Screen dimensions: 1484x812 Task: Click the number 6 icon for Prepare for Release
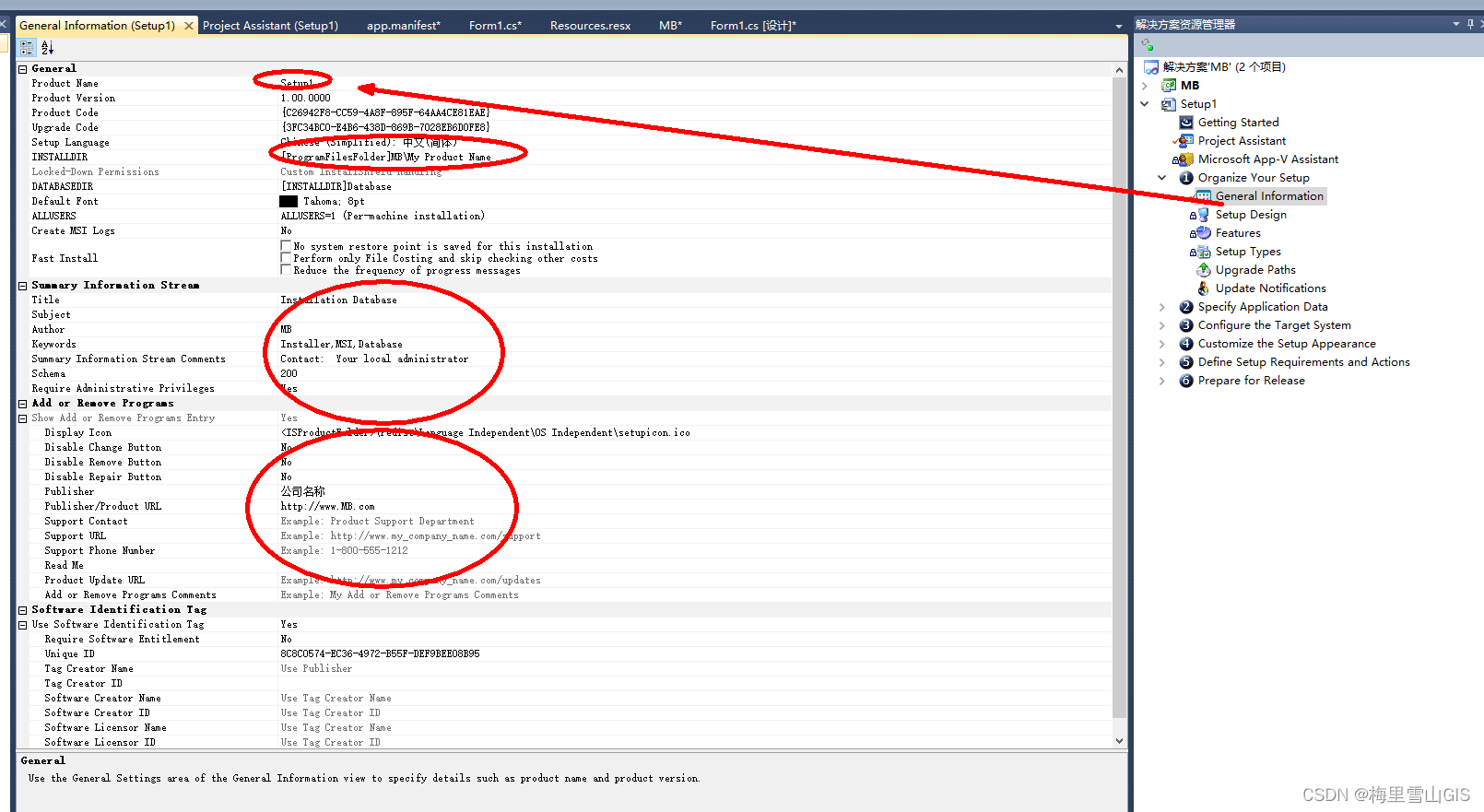(x=1186, y=381)
